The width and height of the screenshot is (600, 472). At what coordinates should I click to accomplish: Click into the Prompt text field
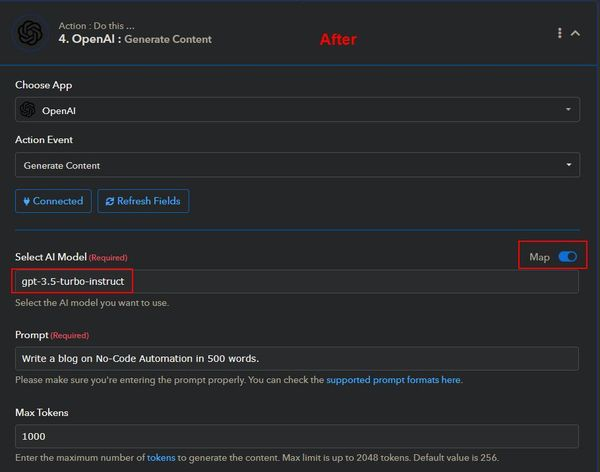[x=297, y=359]
